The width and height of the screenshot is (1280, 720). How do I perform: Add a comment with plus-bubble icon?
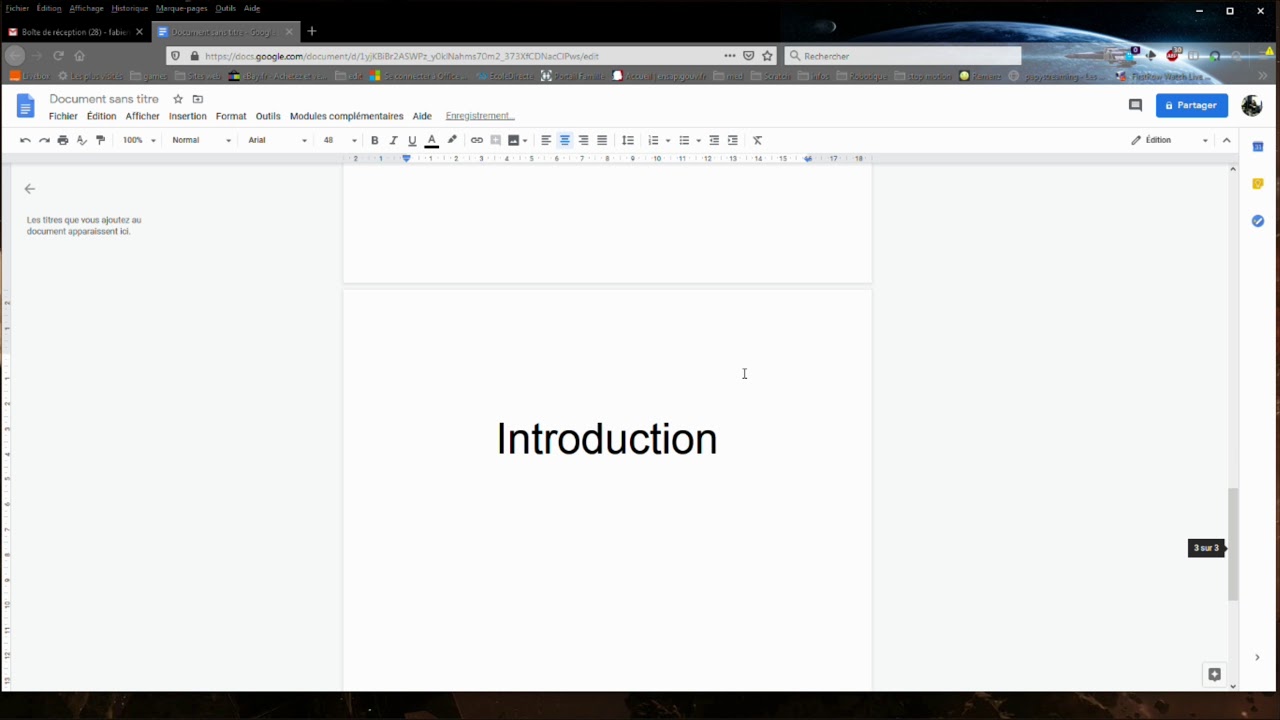[495, 140]
